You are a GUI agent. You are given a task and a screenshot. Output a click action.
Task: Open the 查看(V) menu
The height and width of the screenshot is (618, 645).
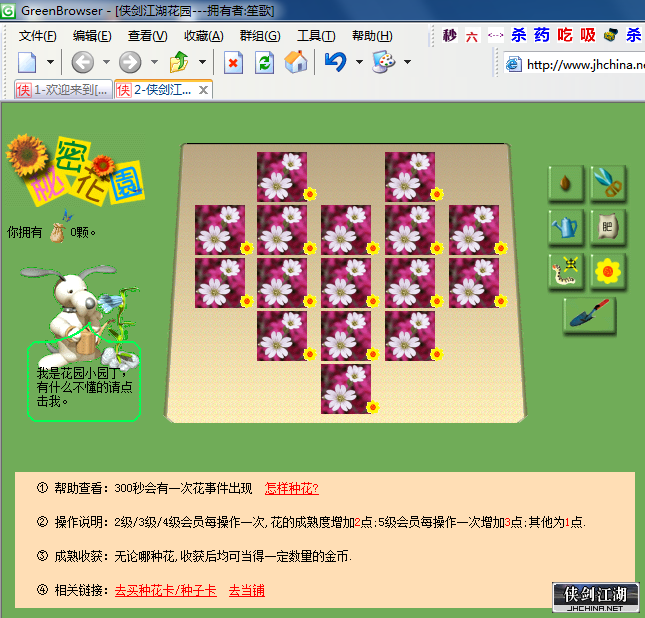point(148,36)
